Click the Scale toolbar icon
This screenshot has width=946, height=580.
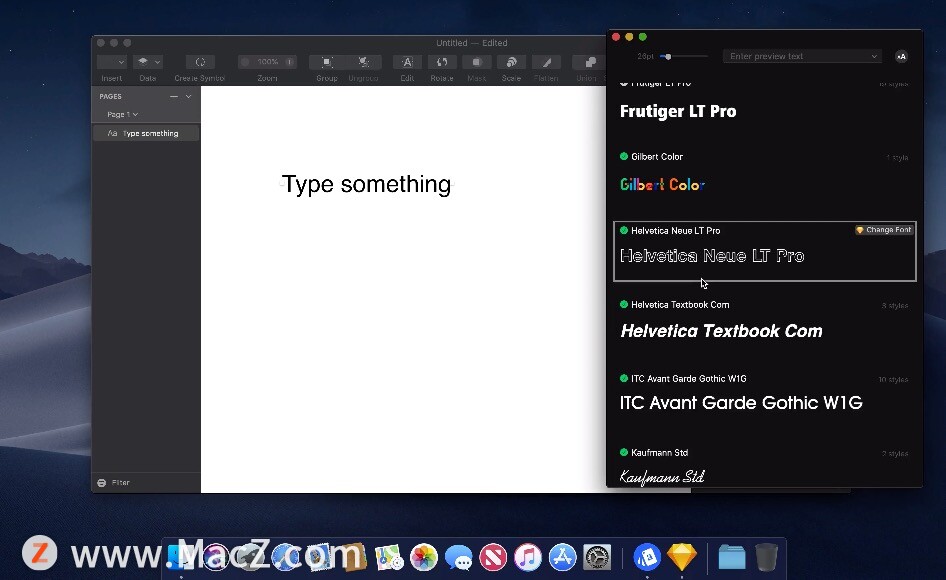coord(511,62)
